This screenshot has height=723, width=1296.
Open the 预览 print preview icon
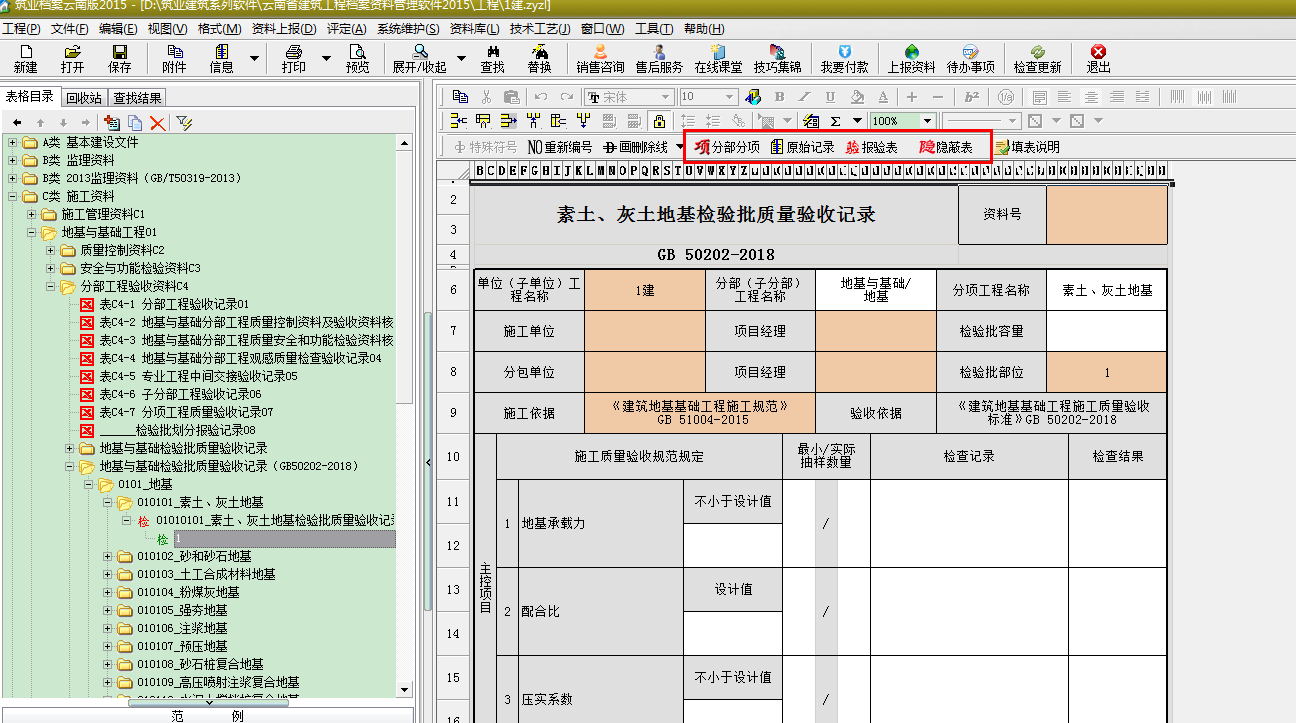point(357,58)
